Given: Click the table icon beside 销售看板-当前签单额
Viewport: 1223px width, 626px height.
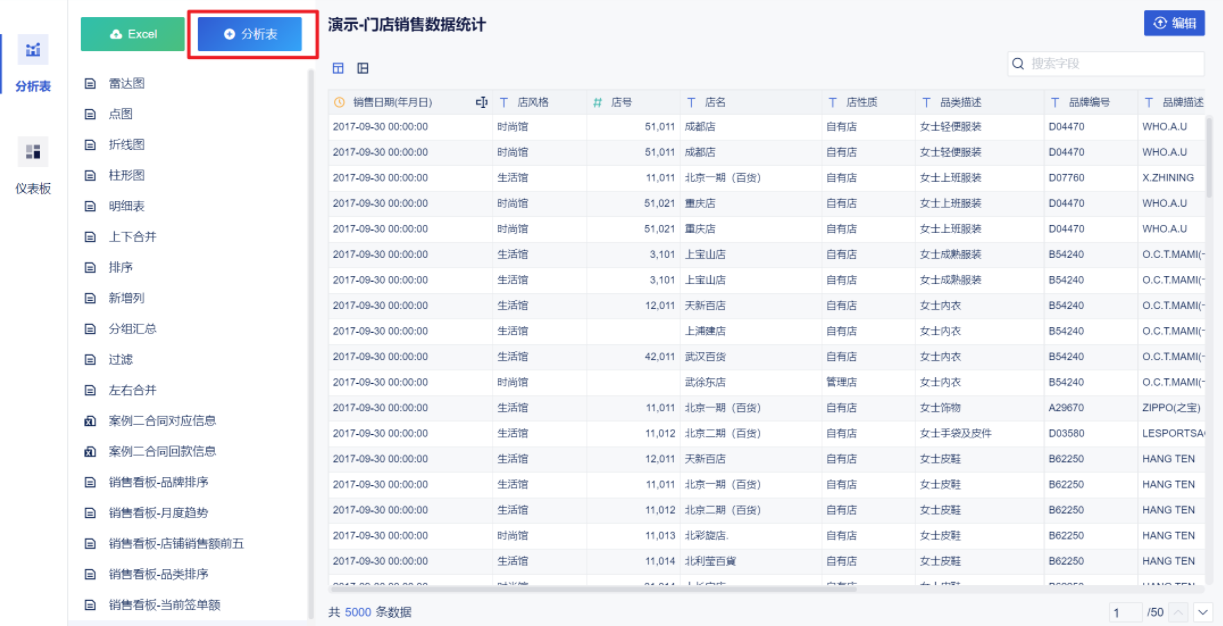Looking at the screenshot, I should [90, 605].
